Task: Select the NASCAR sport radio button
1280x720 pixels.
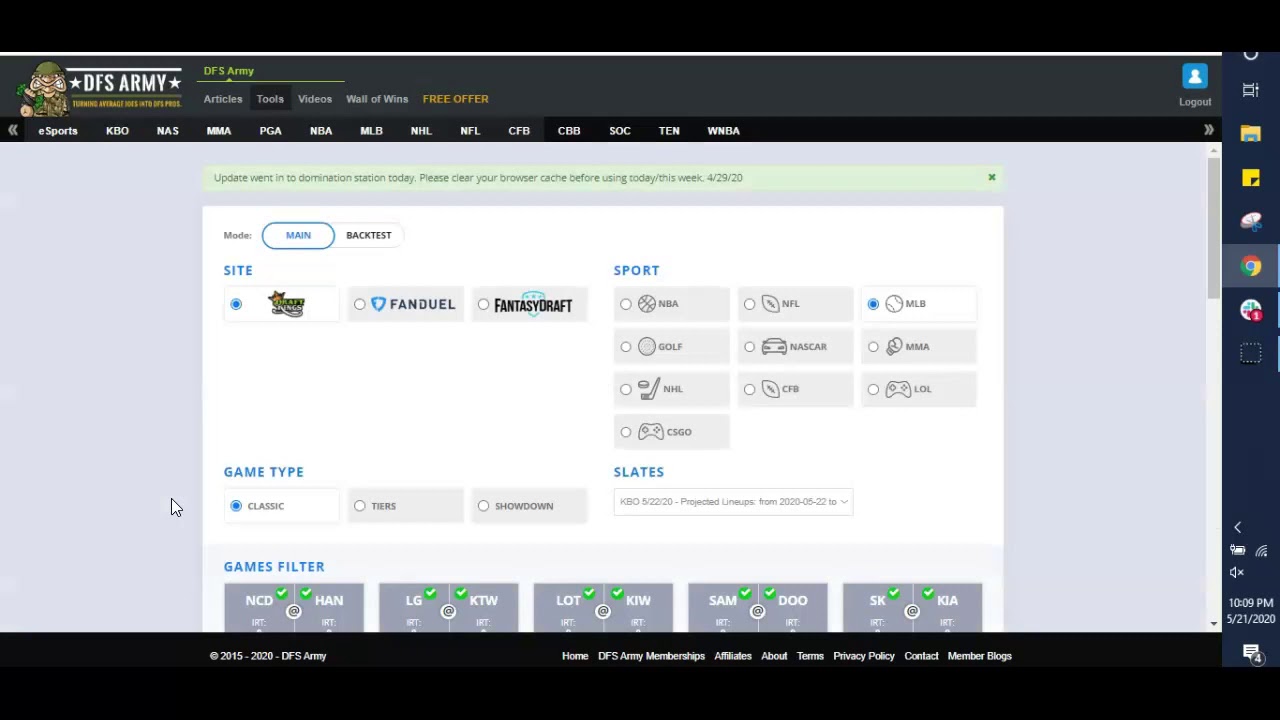Action: coord(750,347)
